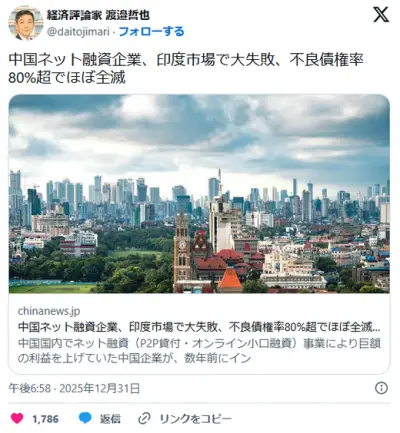Viewport: 400px width, 433px height.
Task: Open the 経済評論家 渡邉哲也 display name
Action: (x=98, y=15)
